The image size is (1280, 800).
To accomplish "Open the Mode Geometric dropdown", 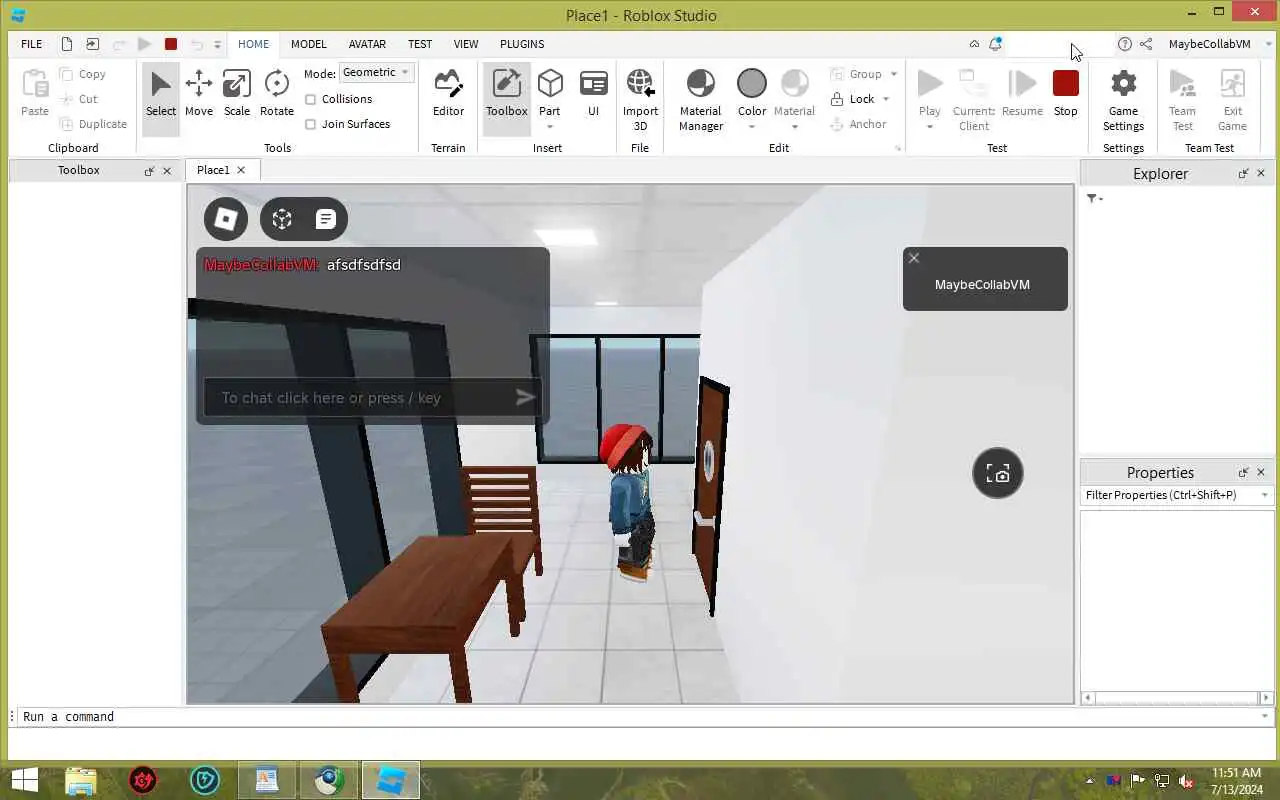I will point(377,72).
